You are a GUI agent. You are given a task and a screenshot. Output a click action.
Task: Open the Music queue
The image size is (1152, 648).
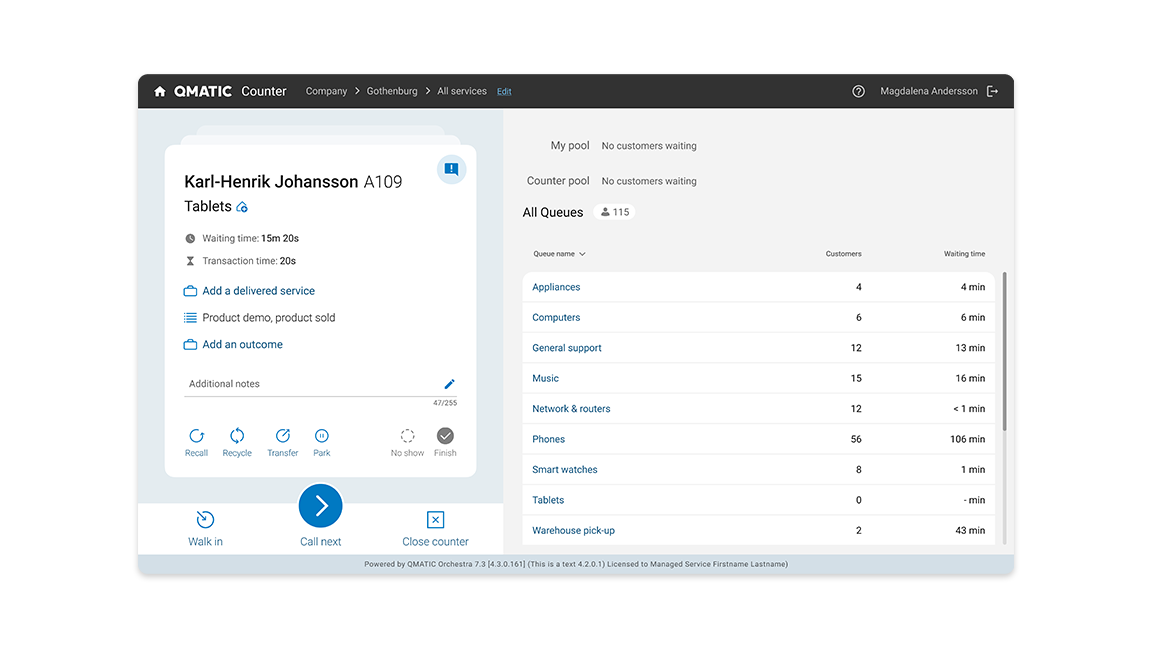[545, 378]
